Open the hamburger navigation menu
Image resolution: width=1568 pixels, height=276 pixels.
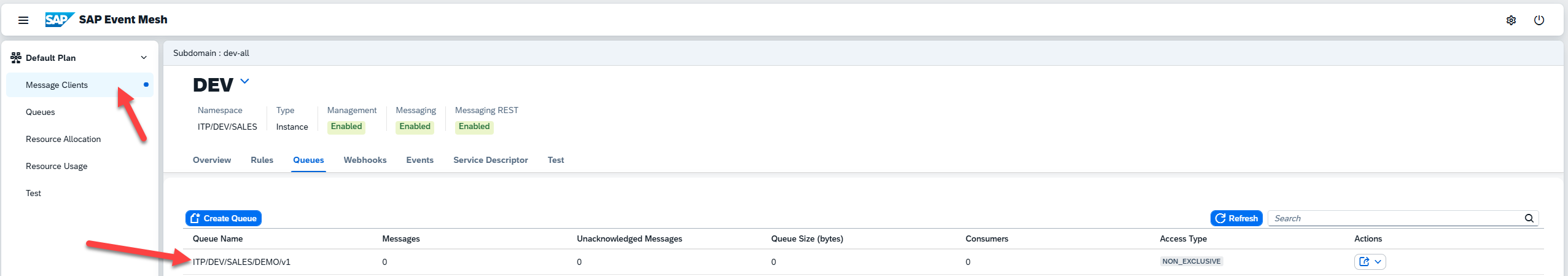tap(23, 20)
